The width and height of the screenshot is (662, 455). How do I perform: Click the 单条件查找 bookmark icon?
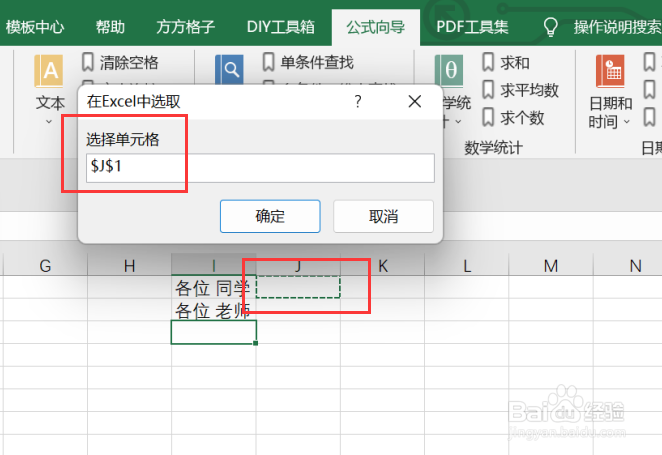point(269,62)
